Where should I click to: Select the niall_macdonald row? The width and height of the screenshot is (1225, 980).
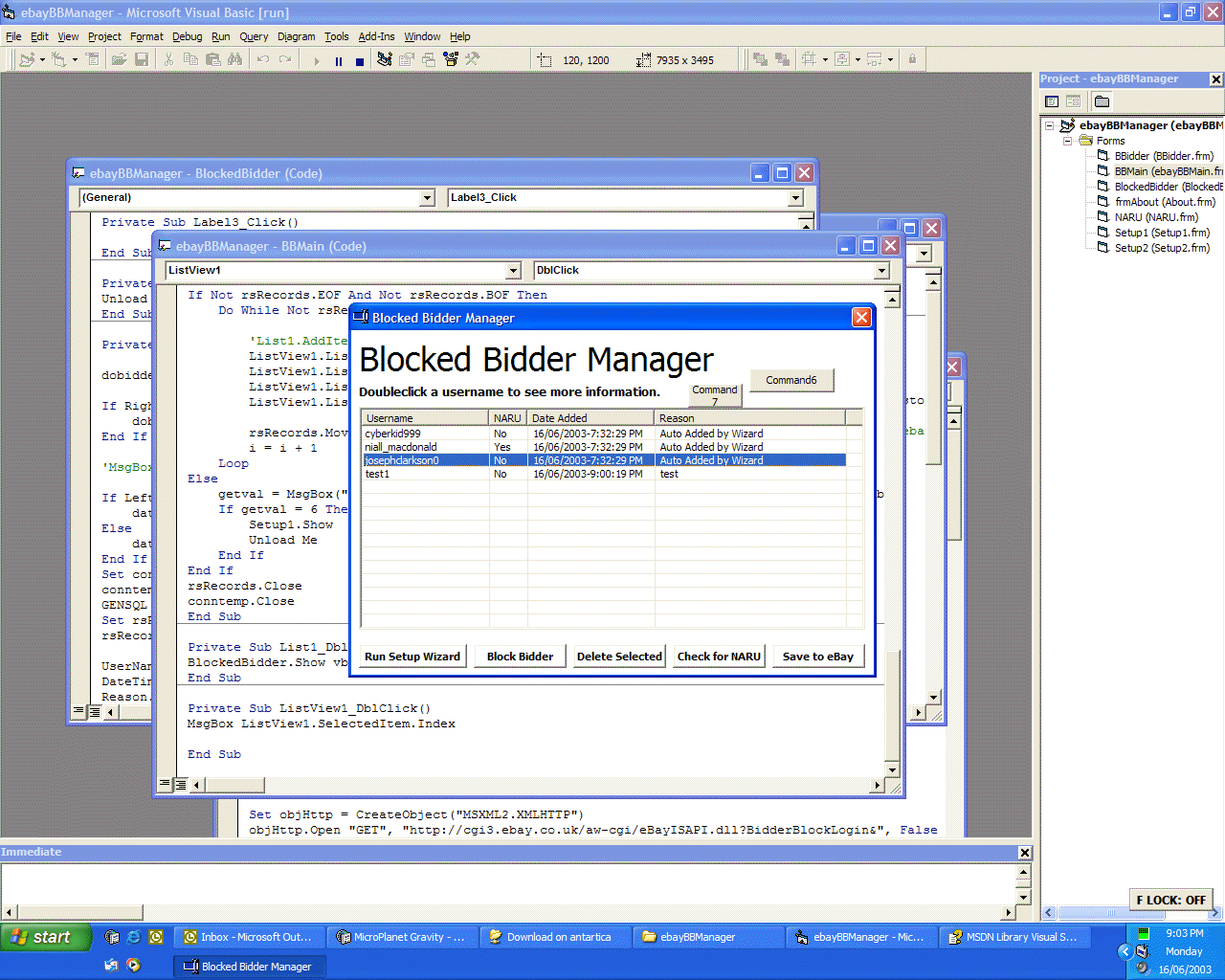click(x=604, y=447)
